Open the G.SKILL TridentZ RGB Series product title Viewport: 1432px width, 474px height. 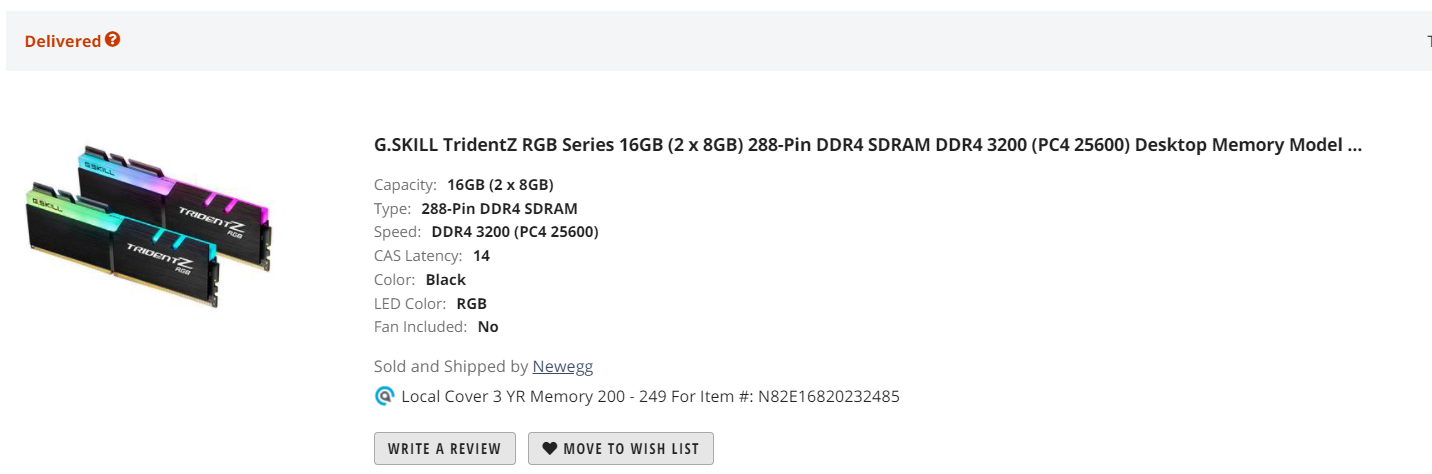pyautogui.click(x=868, y=145)
